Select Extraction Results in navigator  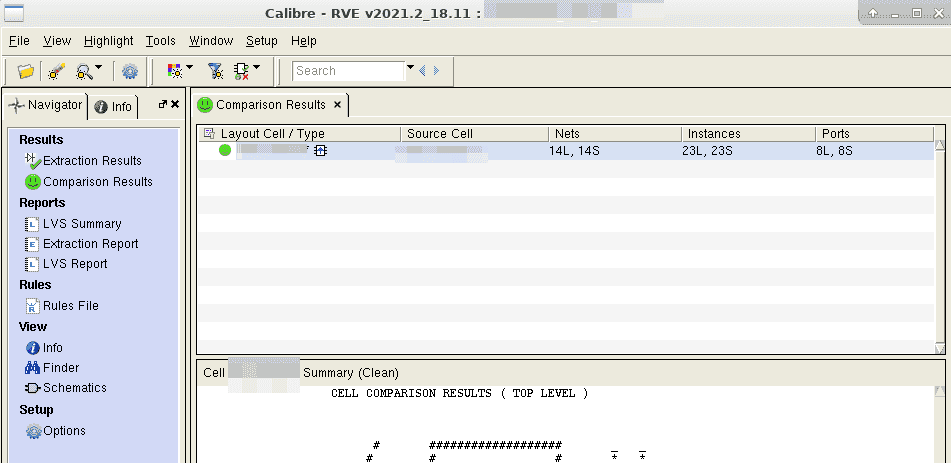(92, 160)
